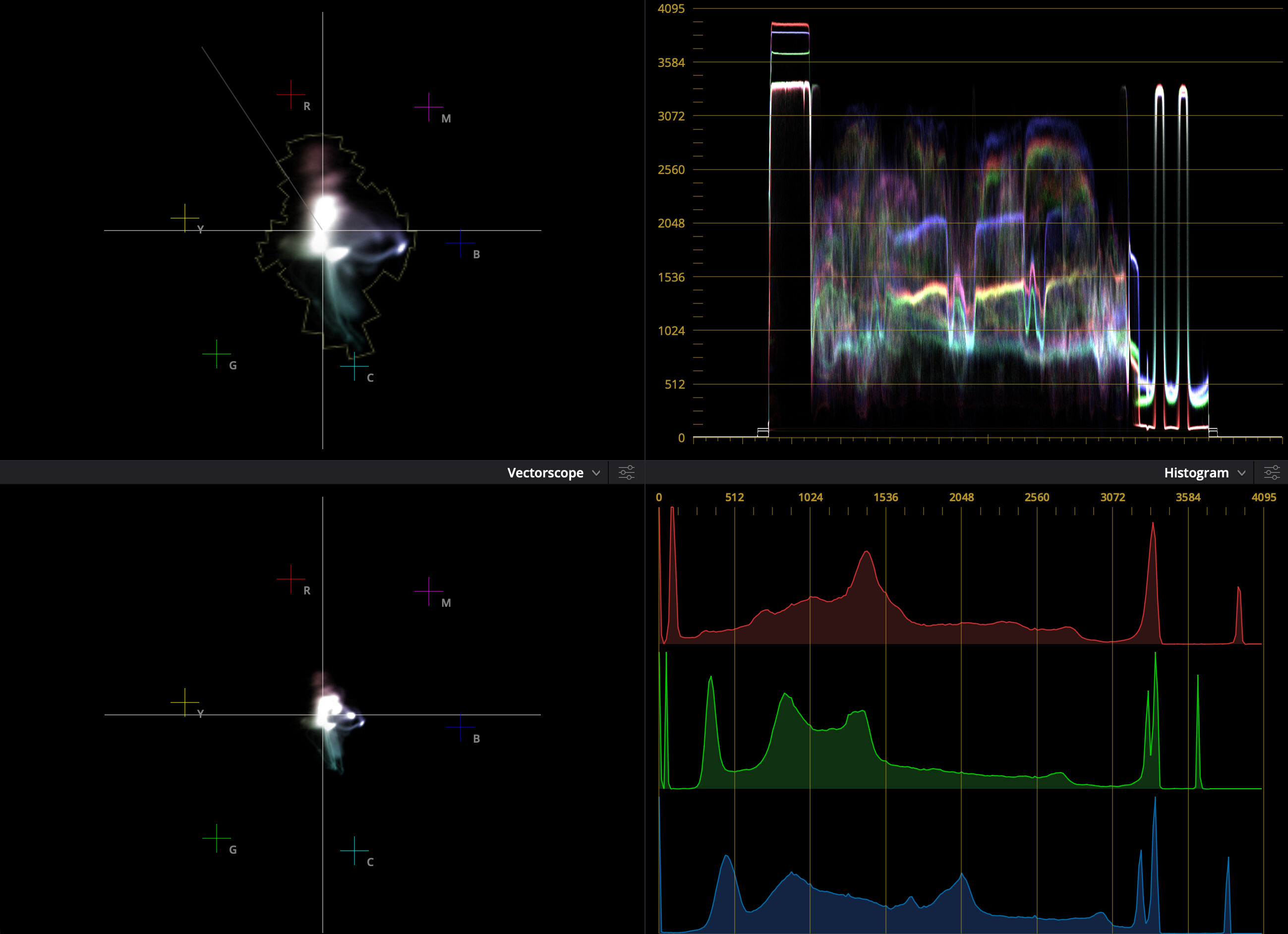Click the cyan C target in upper vectorscope
The image size is (1288, 934).
pyautogui.click(x=354, y=366)
